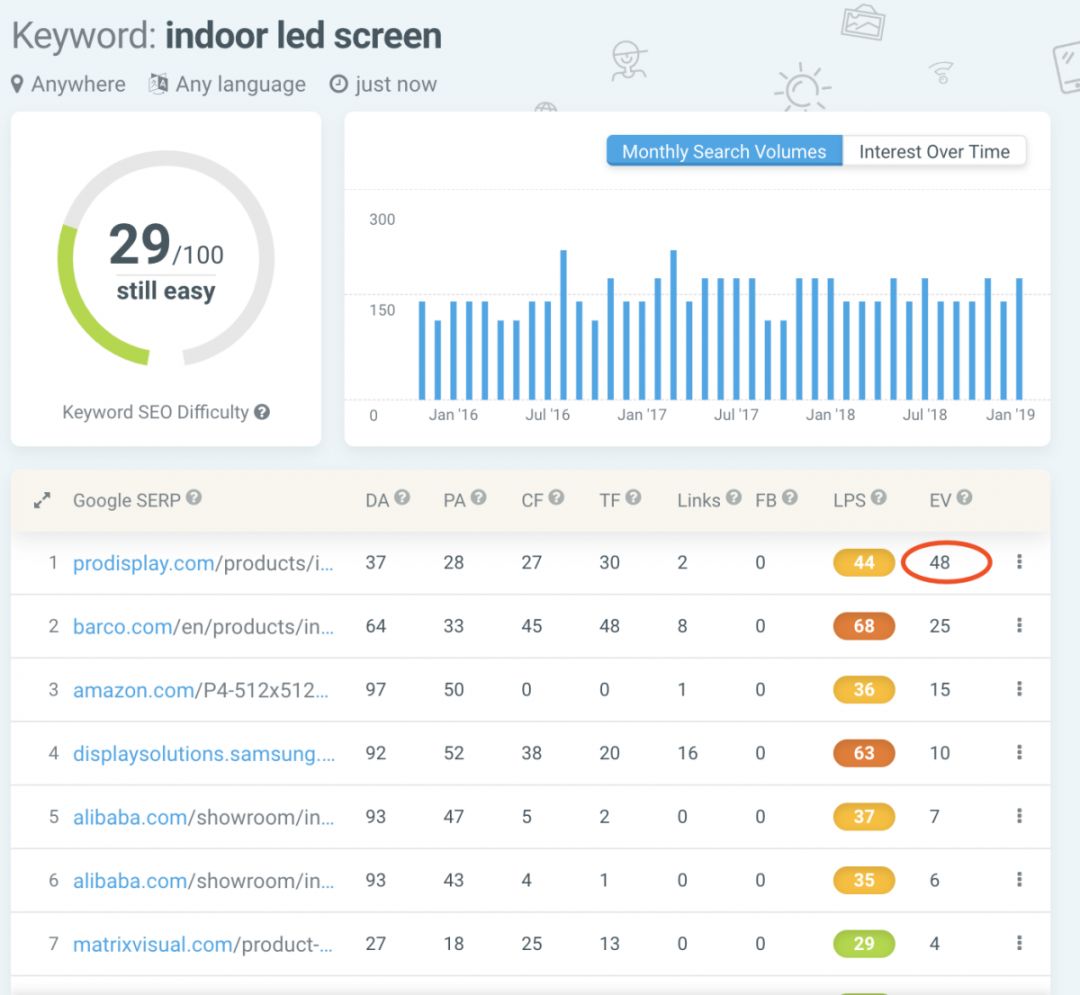Click the EV value 48 for prodisplay.com

coord(939,563)
